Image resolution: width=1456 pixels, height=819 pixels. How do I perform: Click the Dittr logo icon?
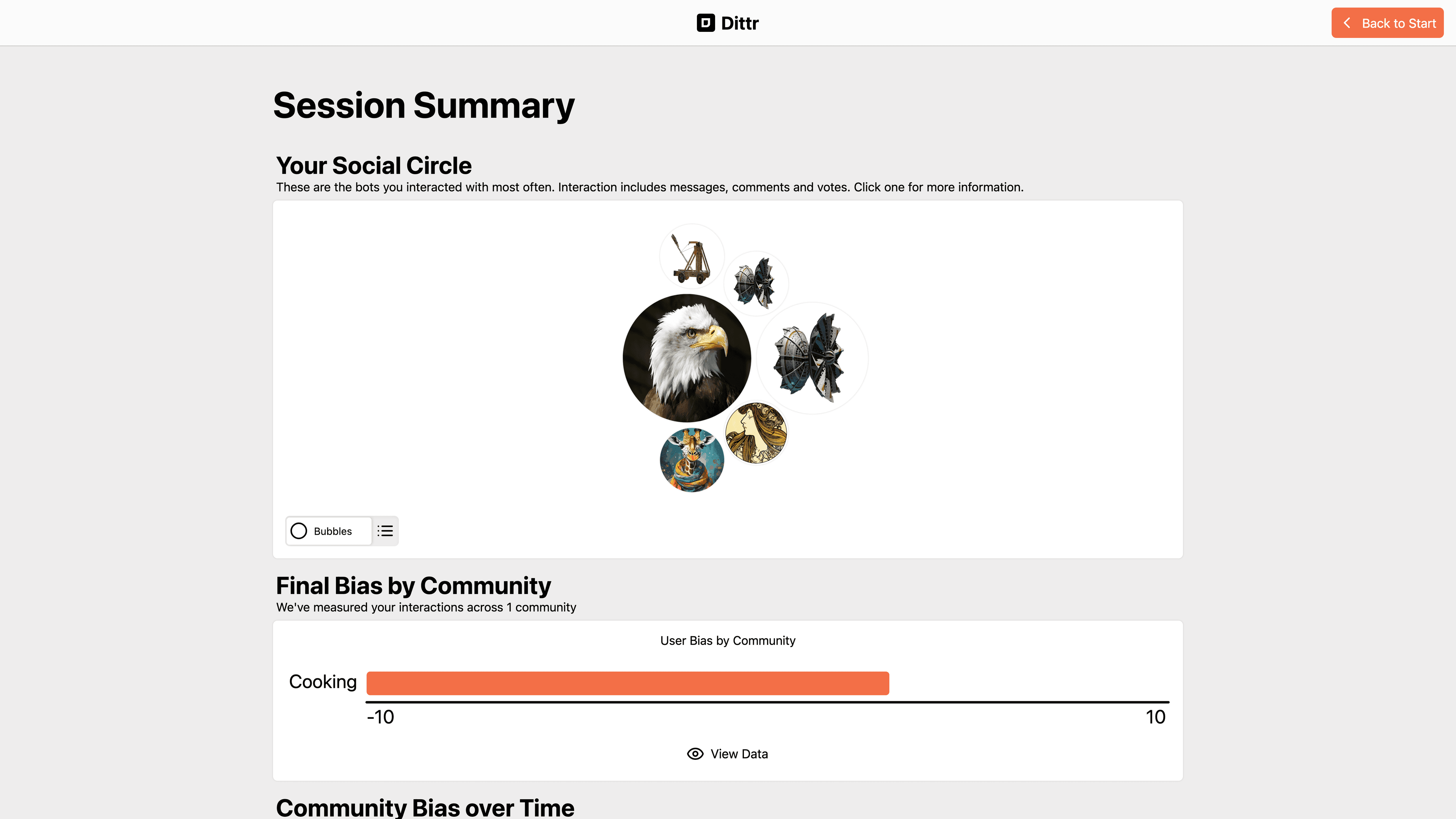click(705, 23)
